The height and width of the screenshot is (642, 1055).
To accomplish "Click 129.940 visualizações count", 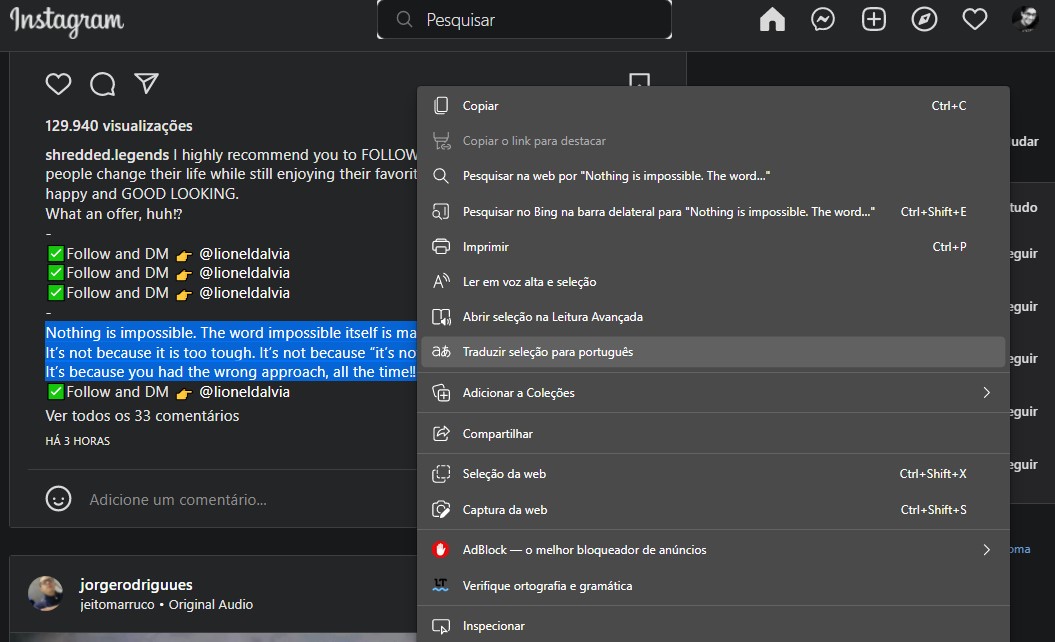I will (118, 126).
